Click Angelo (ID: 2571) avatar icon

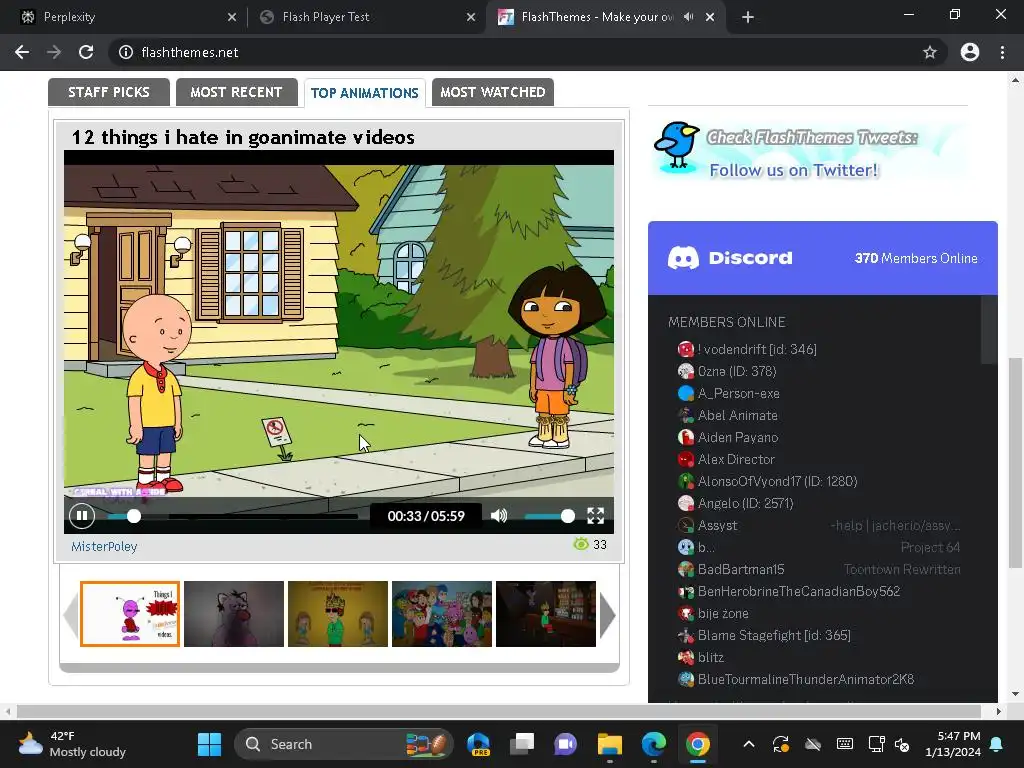point(686,503)
